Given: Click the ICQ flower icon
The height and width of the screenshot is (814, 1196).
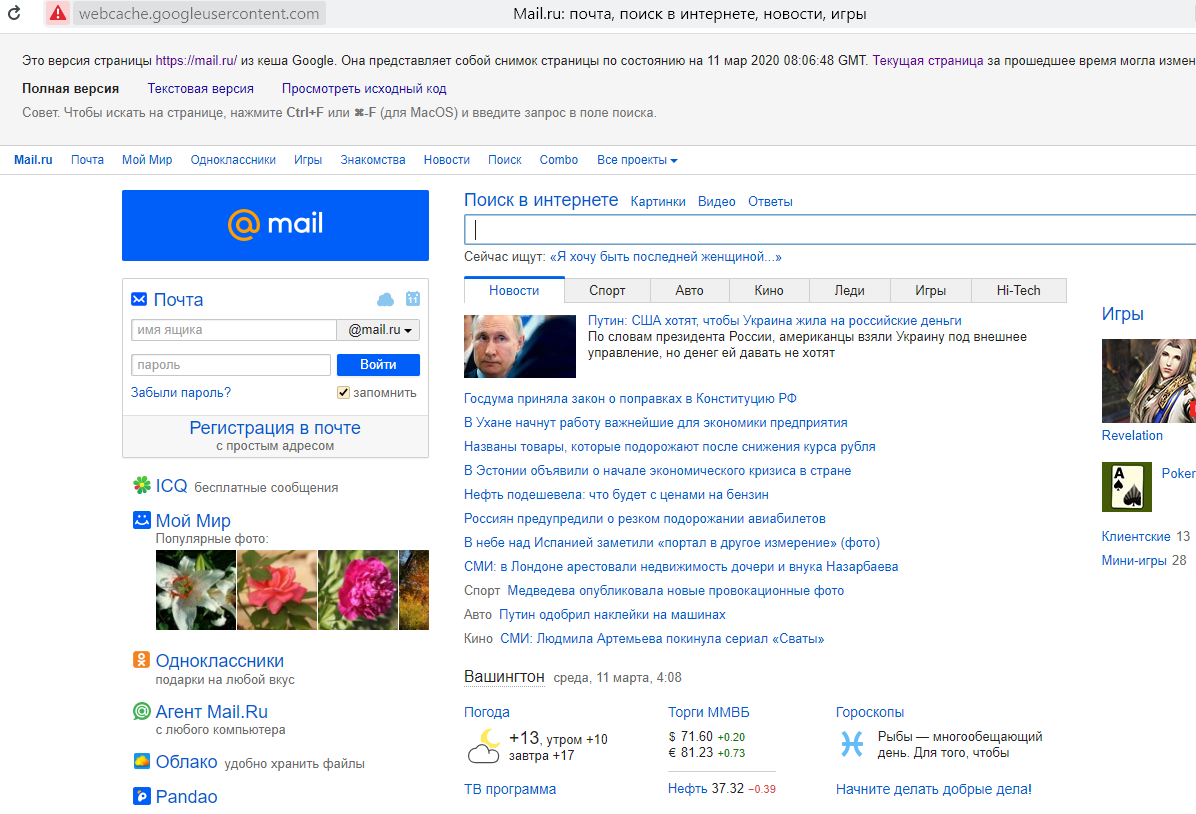Looking at the screenshot, I should (x=142, y=485).
